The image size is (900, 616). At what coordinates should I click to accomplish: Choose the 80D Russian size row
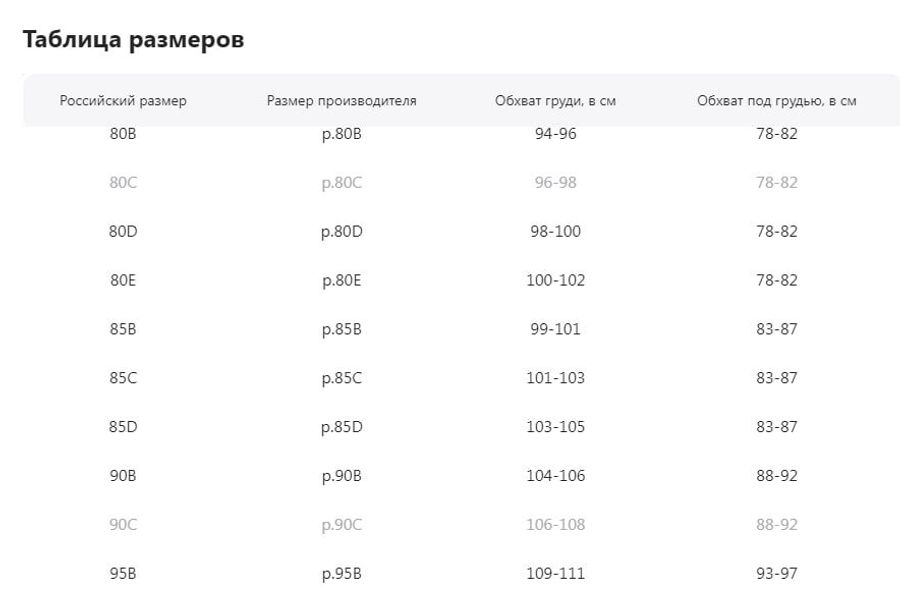(x=123, y=232)
